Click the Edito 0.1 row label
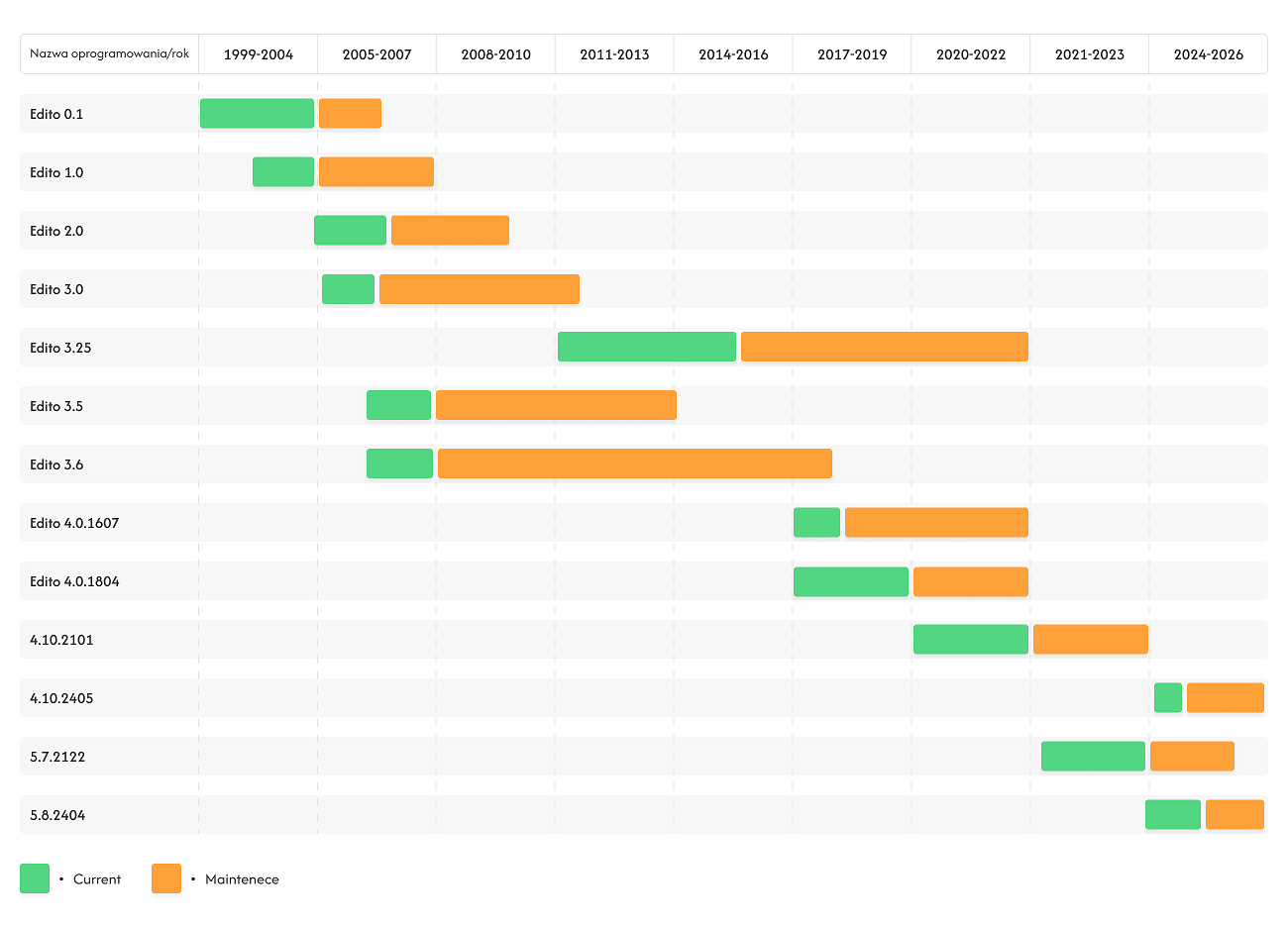The width and height of the screenshot is (1288, 927). (x=56, y=114)
